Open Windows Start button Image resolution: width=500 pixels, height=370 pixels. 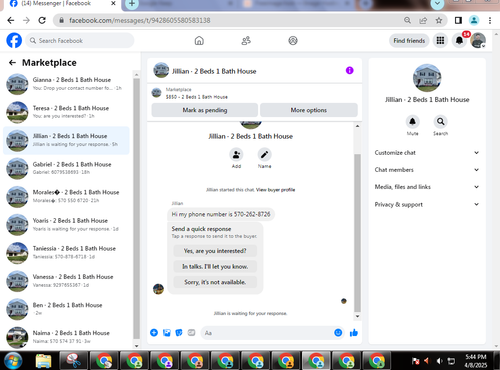tap(13, 361)
